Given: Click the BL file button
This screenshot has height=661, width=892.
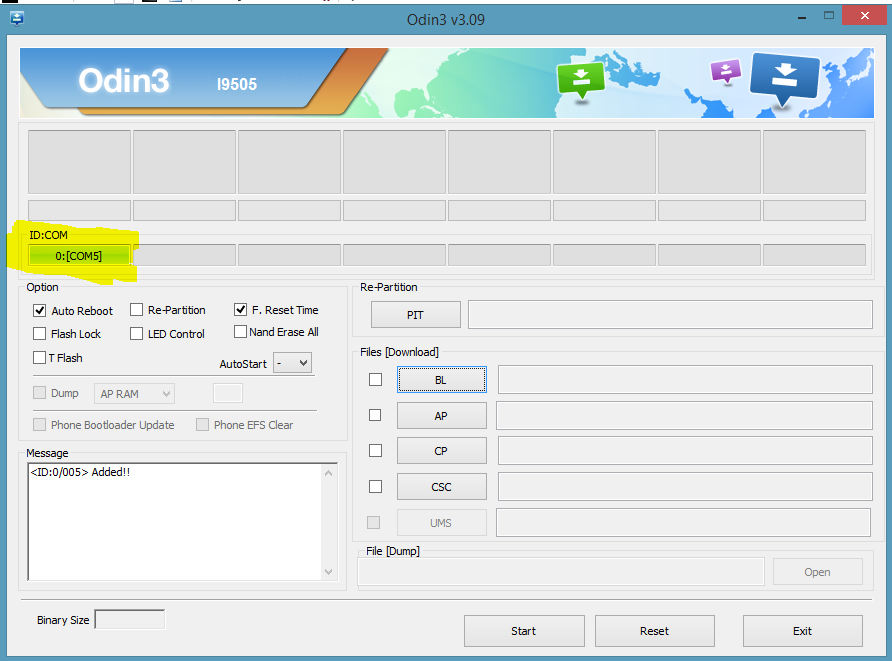Looking at the screenshot, I should click(441, 379).
